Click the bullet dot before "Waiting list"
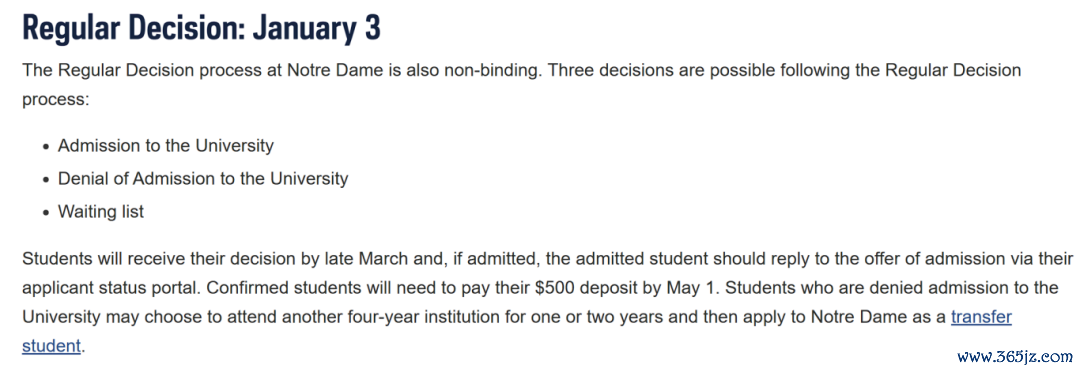1080x372 pixels. point(45,213)
